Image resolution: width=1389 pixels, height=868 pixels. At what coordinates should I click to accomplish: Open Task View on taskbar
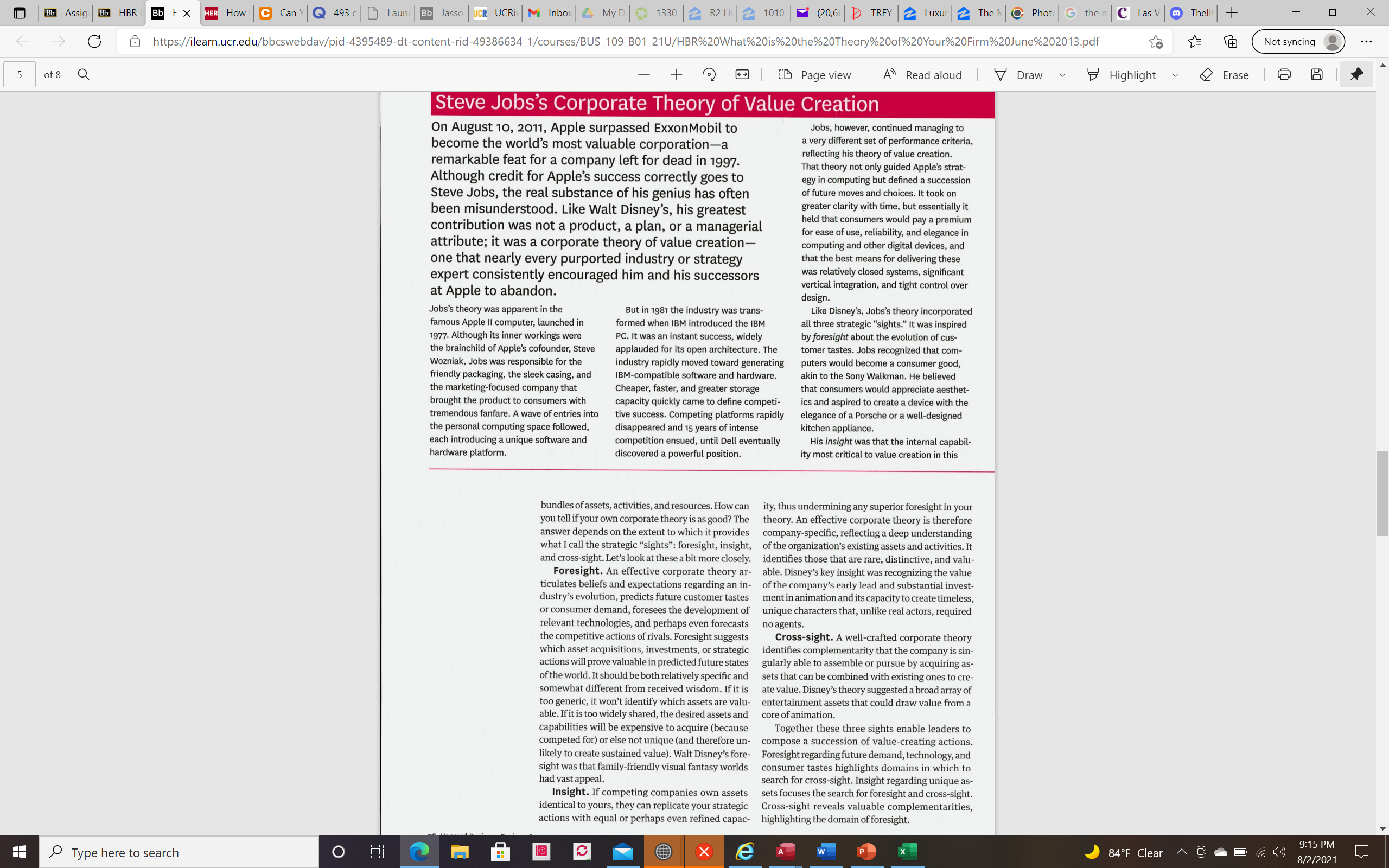[x=377, y=852]
